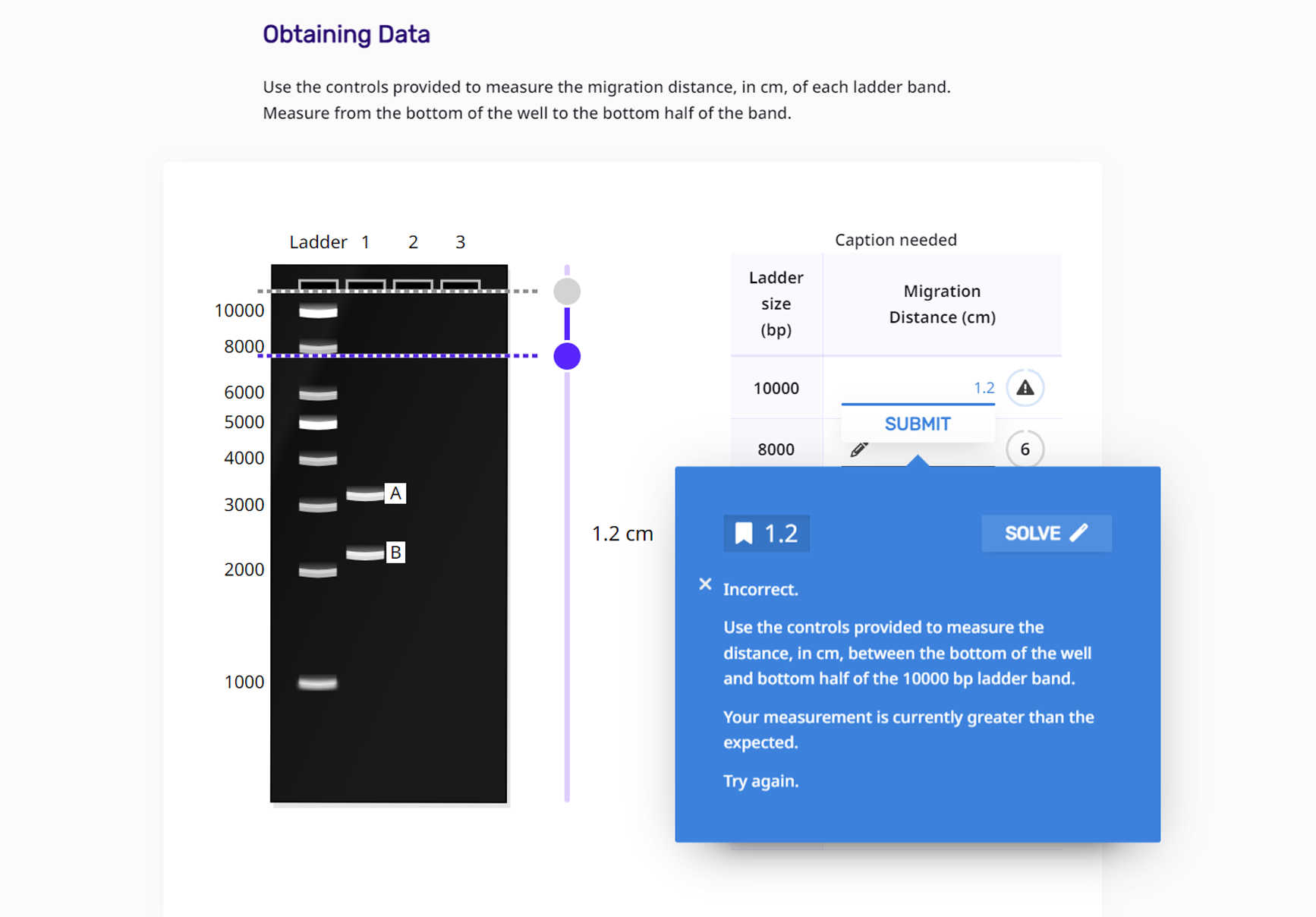Image resolution: width=1316 pixels, height=917 pixels.
Task: Click the 10000 migration distance input field
Action: (x=918, y=388)
